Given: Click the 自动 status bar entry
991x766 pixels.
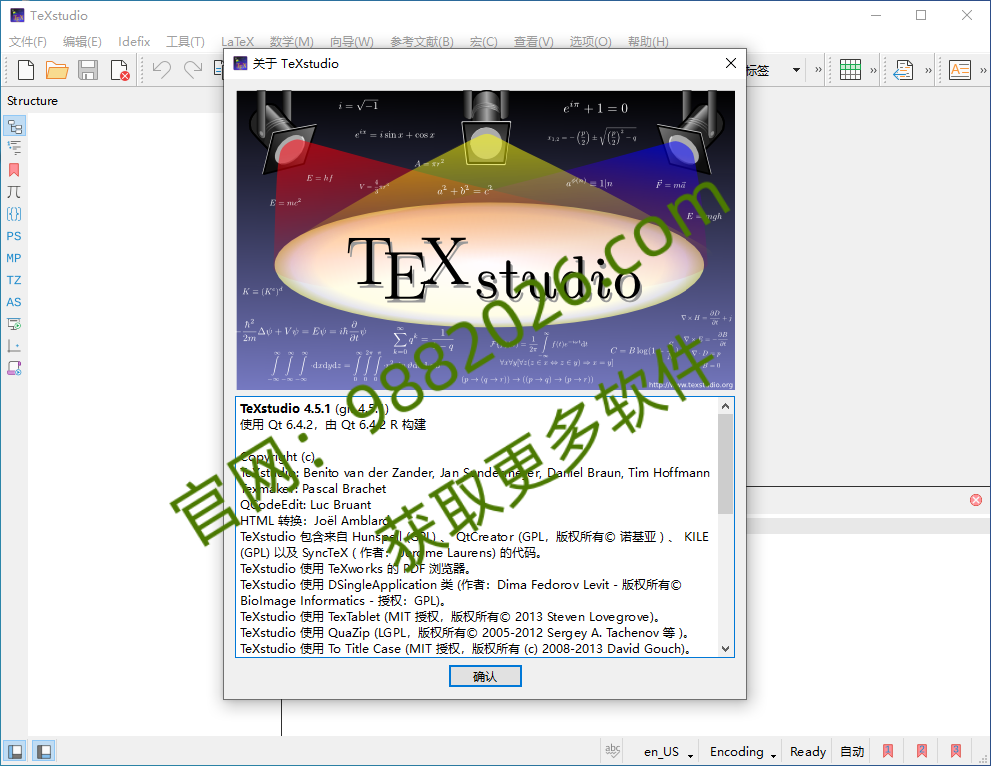Looking at the screenshot, I should (852, 751).
